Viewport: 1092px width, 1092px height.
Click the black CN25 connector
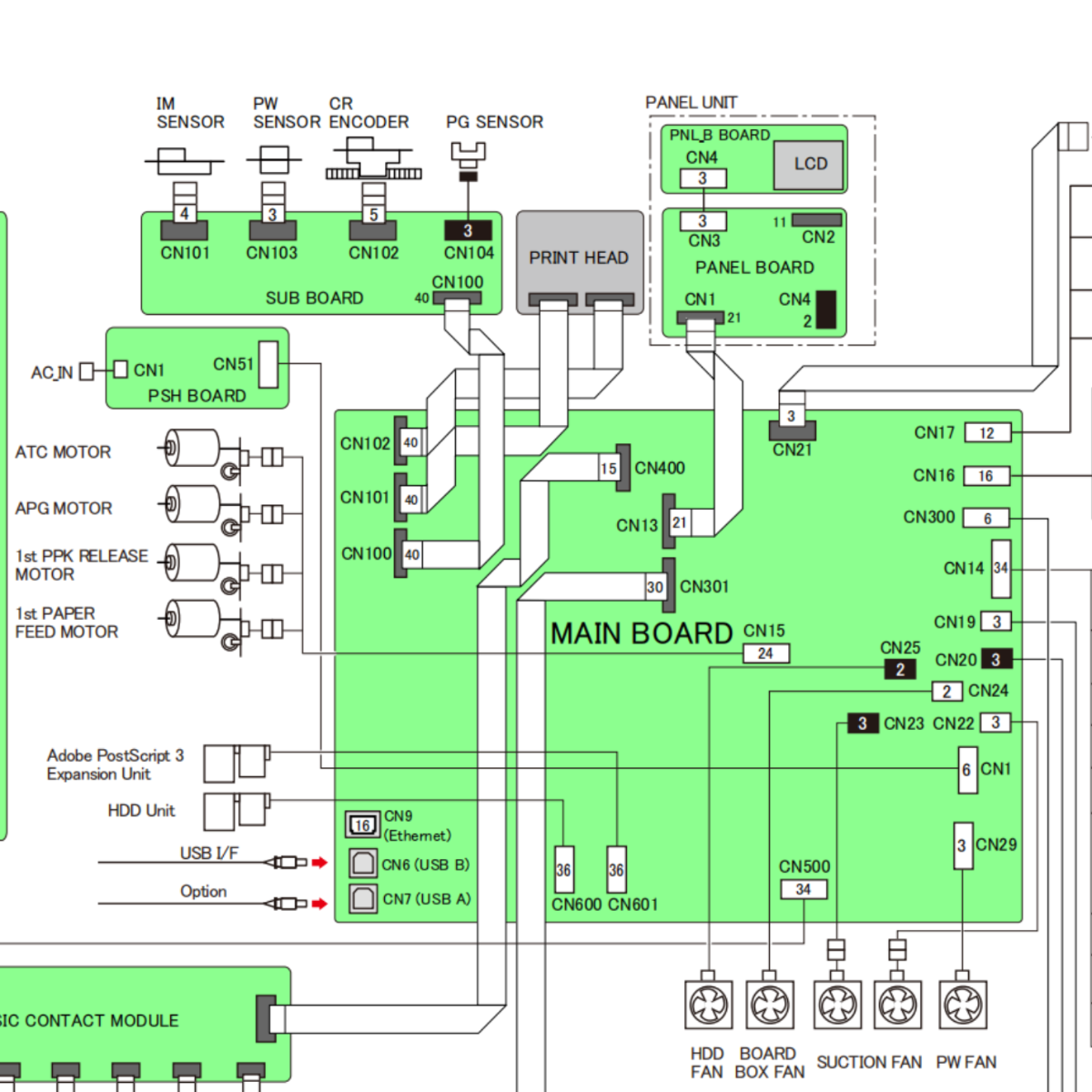click(x=900, y=670)
